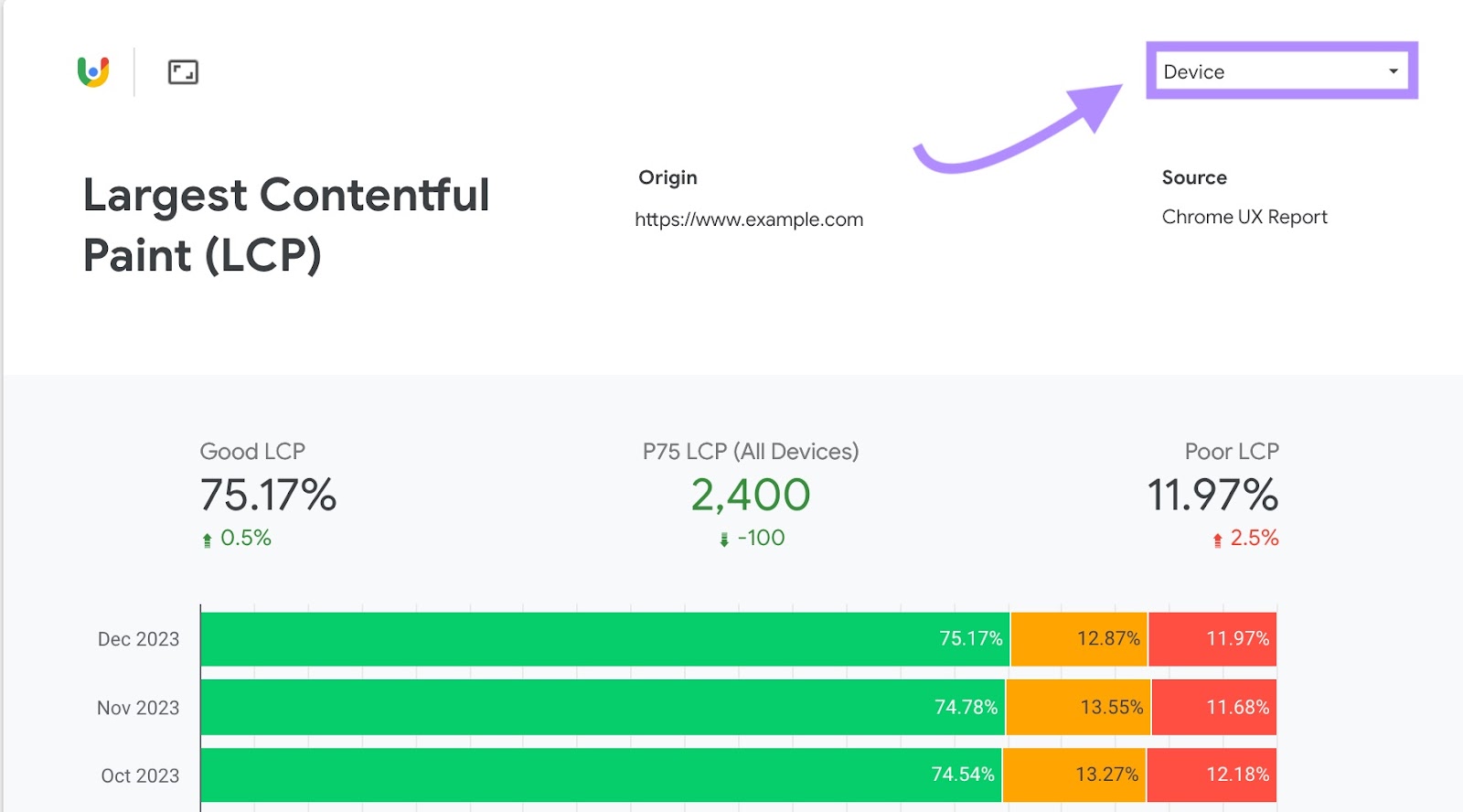Image resolution: width=1463 pixels, height=812 pixels.
Task: Click the Chrome UX Report source text
Action: click(x=1244, y=217)
